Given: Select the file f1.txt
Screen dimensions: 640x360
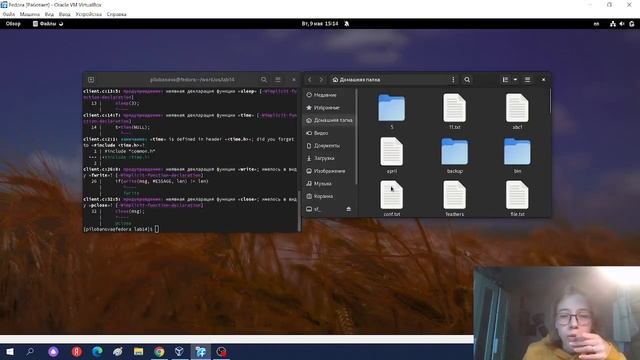Looking at the screenshot, I should tap(454, 111).
